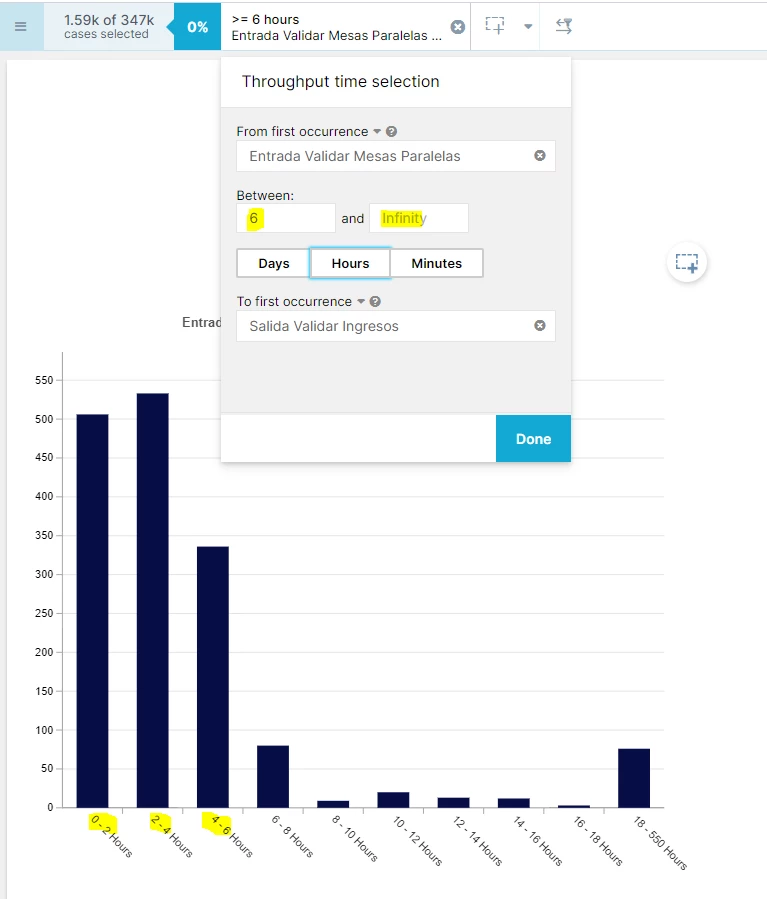Image resolution: width=767 pixels, height=899 pixels.
Task: Expand 'From first occurrence' dropdown
Action: tap(377, 132)
